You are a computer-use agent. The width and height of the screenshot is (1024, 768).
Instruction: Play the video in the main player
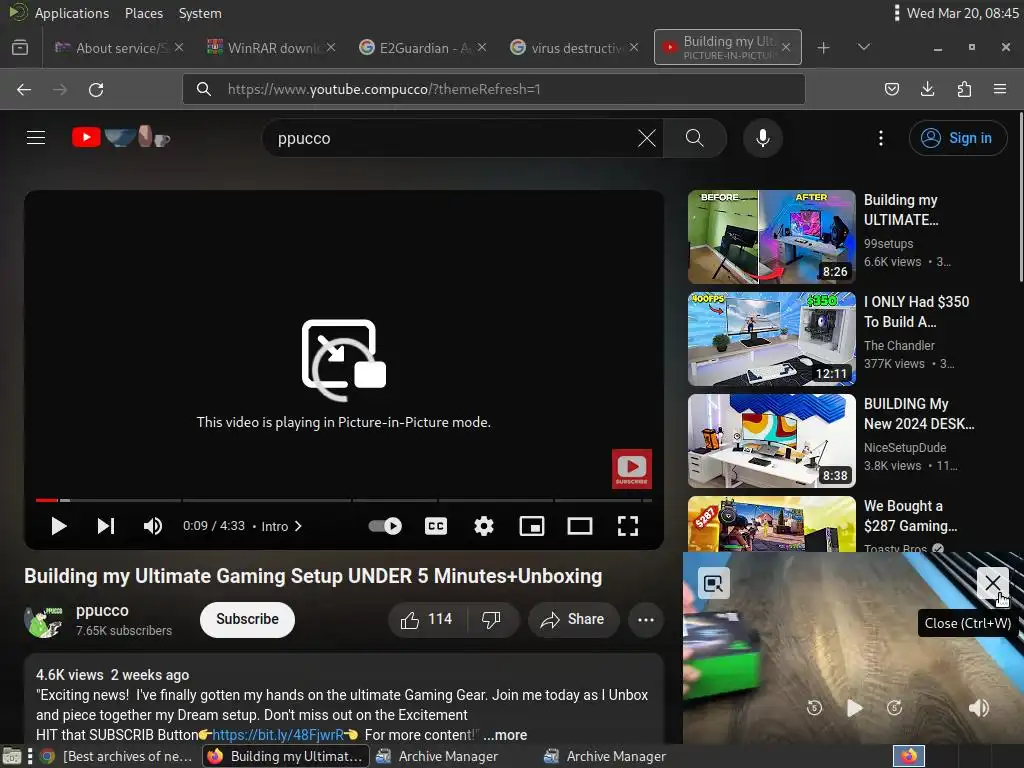click(x=59, y=526)
